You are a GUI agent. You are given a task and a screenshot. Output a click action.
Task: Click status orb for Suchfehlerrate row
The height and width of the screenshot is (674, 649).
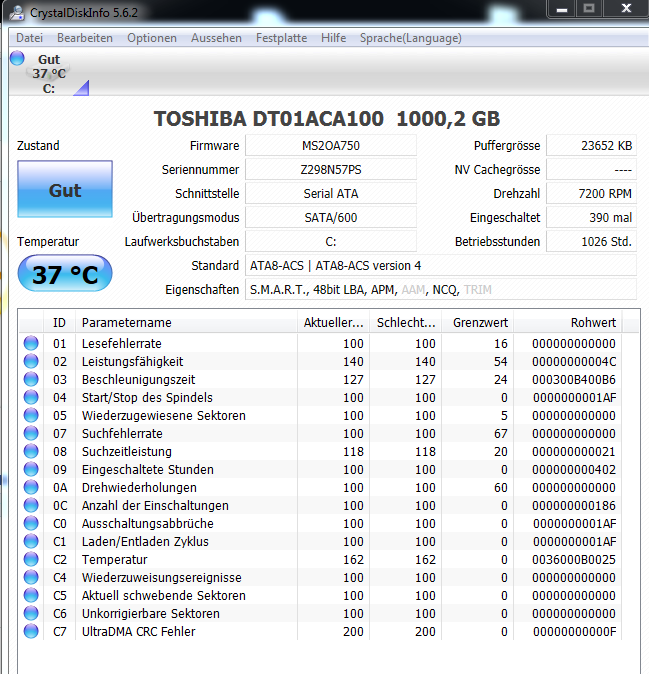(31, 433)
